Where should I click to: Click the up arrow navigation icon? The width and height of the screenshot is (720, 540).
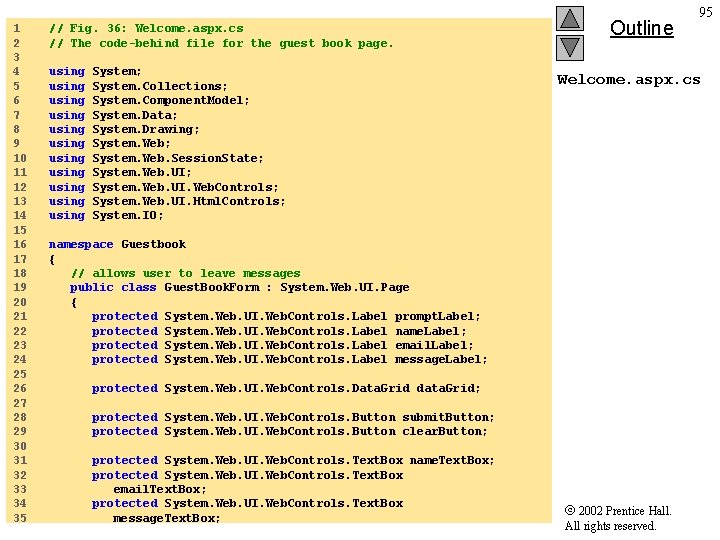(570, 18)
